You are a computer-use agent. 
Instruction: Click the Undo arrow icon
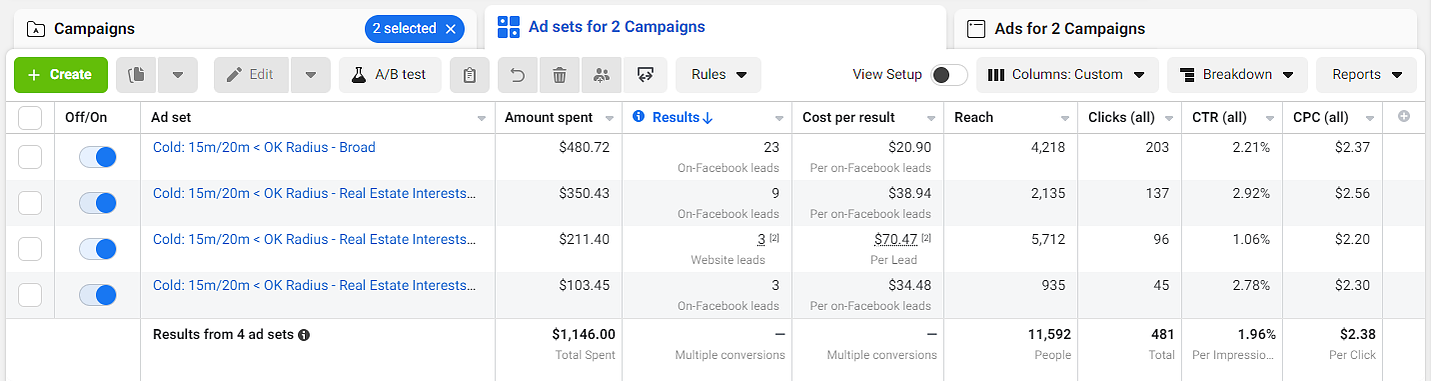[x=518, y=75]
